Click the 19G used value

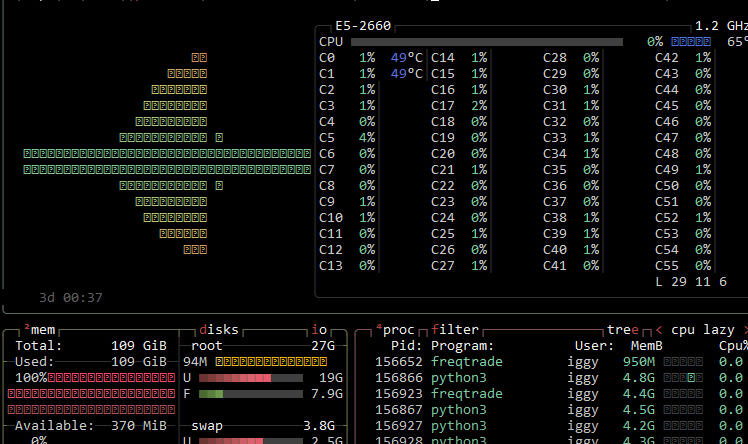(x=331, y=378)
